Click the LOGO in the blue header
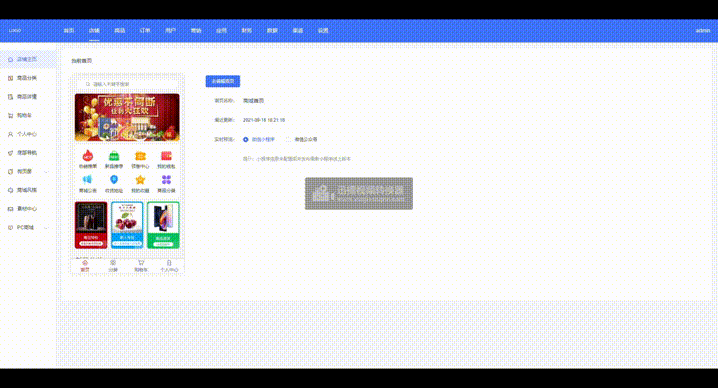 coord(15,30)
